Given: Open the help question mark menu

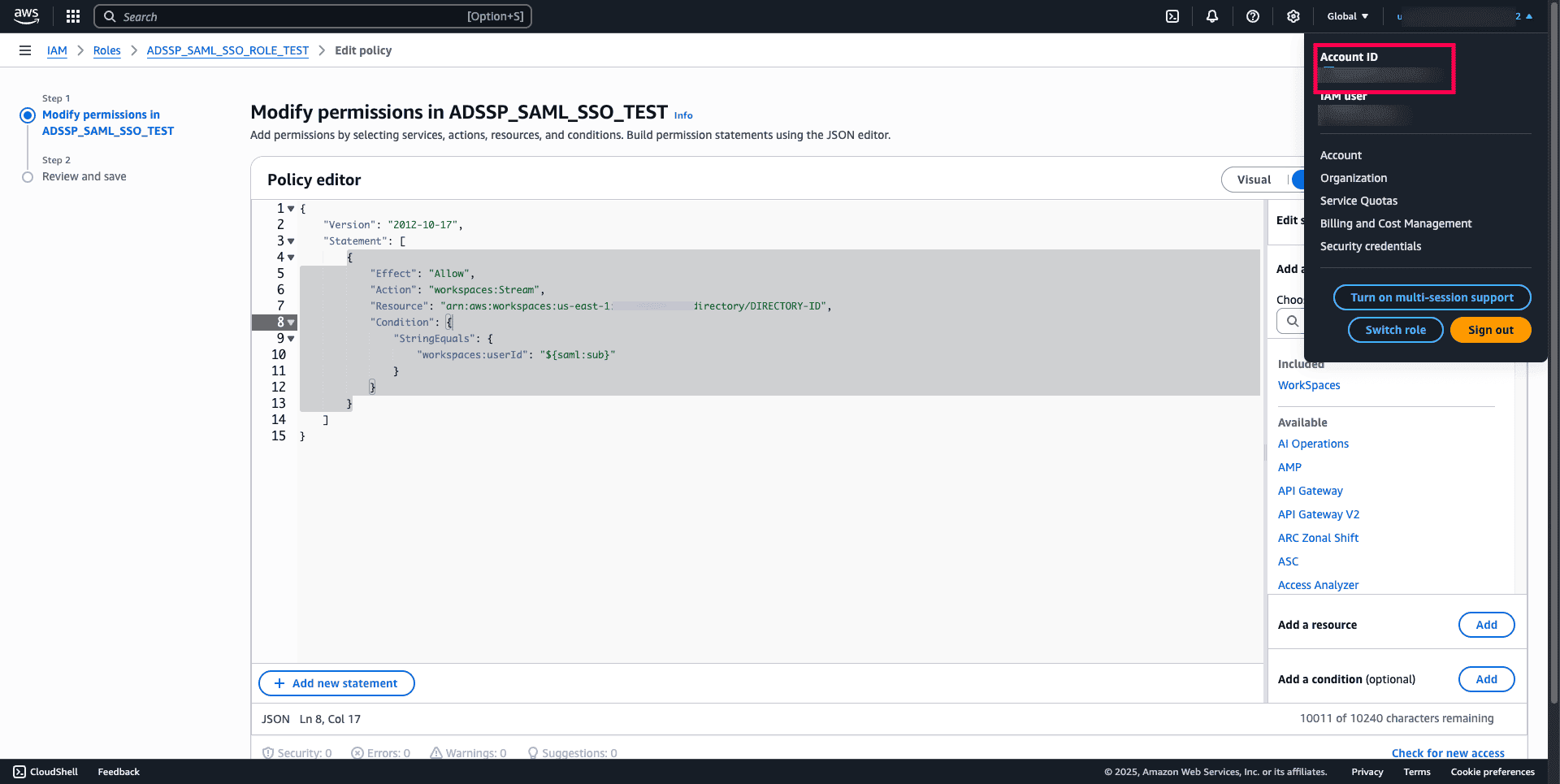Looking at the screenshot, I should pos(1253,16).
